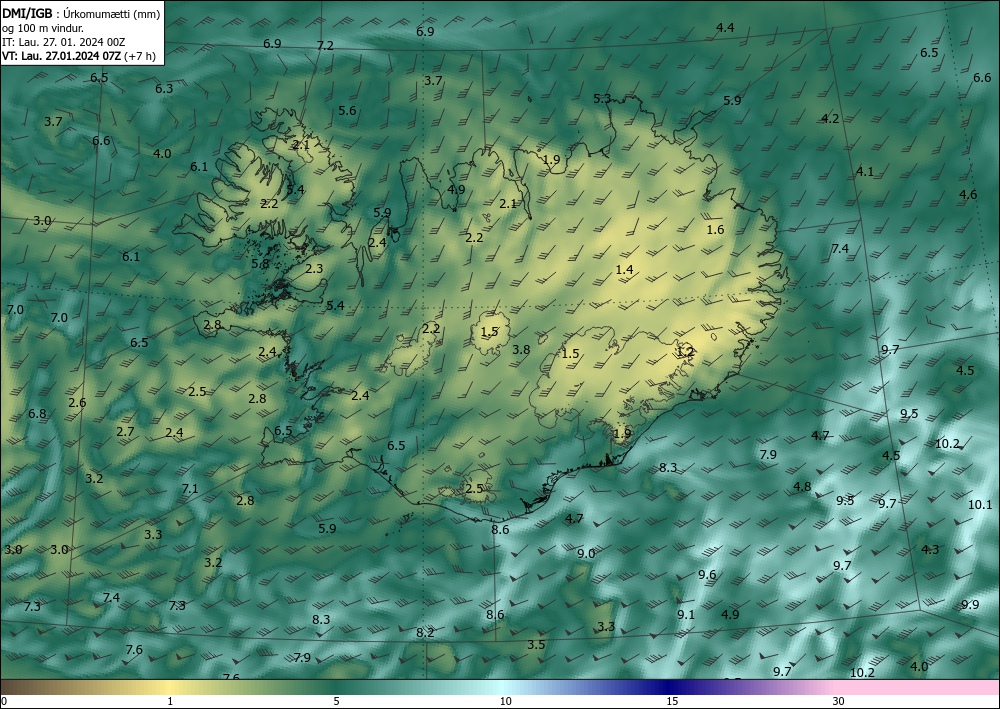The image size is (1000, 709).
Task: Click the map value 9.6
Action: (707, 574)
